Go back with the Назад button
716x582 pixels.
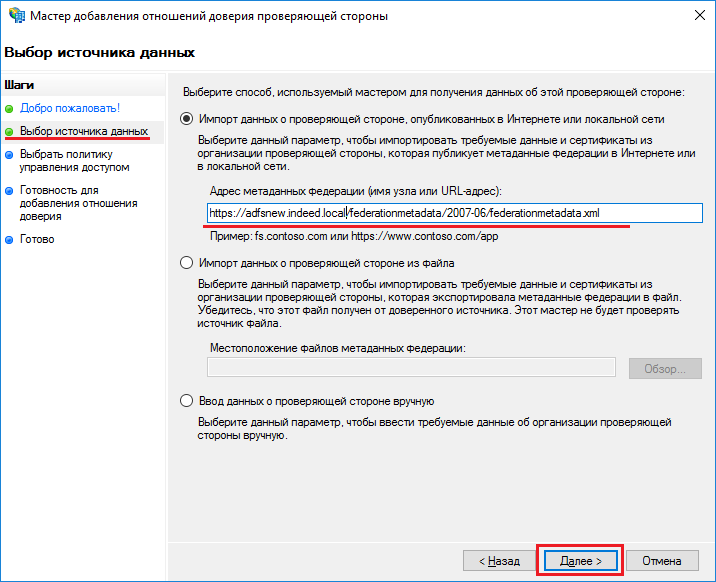499,561
